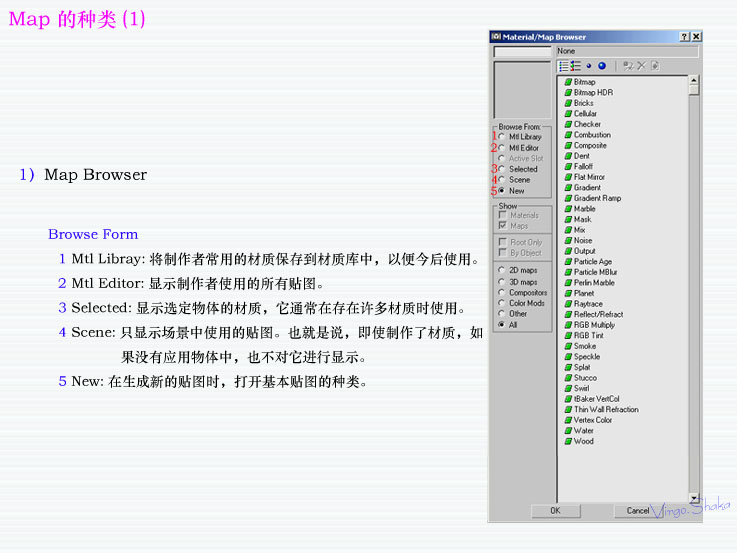
Task: Click the OK button
Action: click(556, 511)
